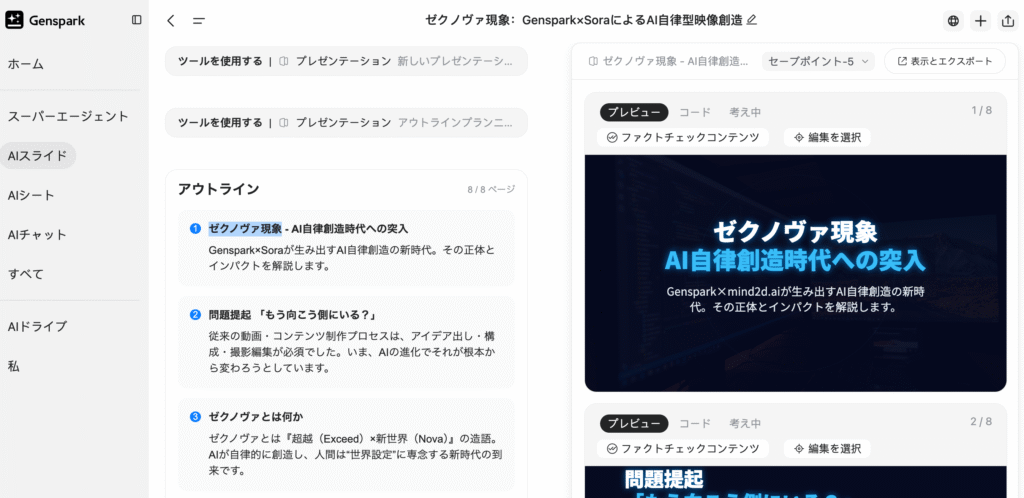Select outline item number 2 badge
Image resolution: width=1024 pixels, height=498 pixels.
click(x=195, y=315)
